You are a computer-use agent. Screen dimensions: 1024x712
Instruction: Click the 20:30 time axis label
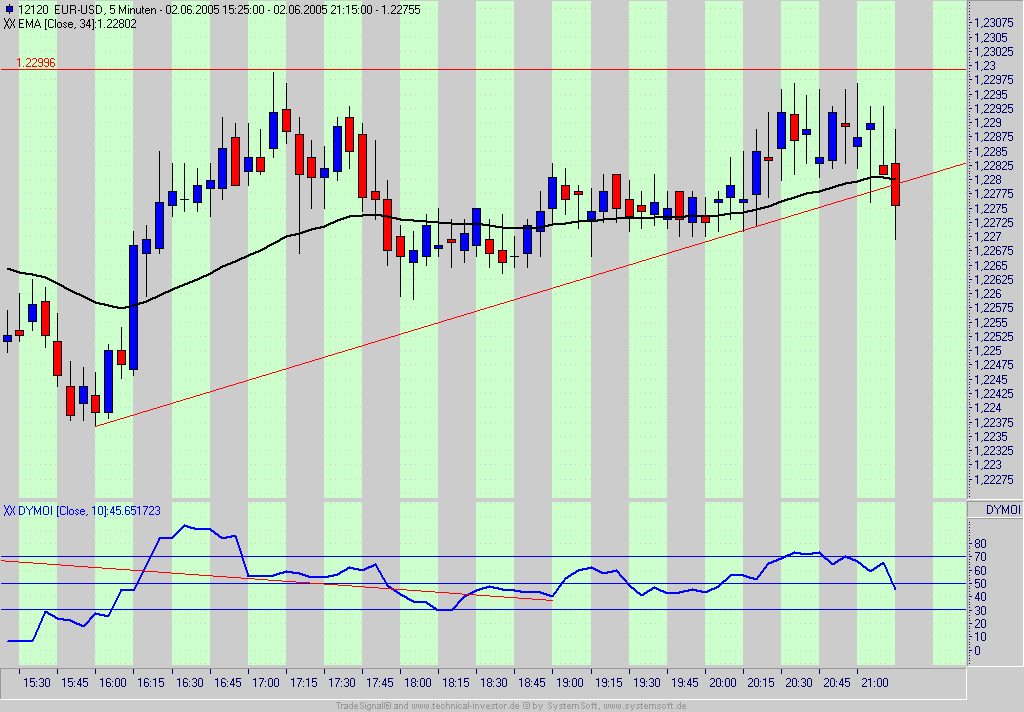pyautogui.click(x=798, y=683)
